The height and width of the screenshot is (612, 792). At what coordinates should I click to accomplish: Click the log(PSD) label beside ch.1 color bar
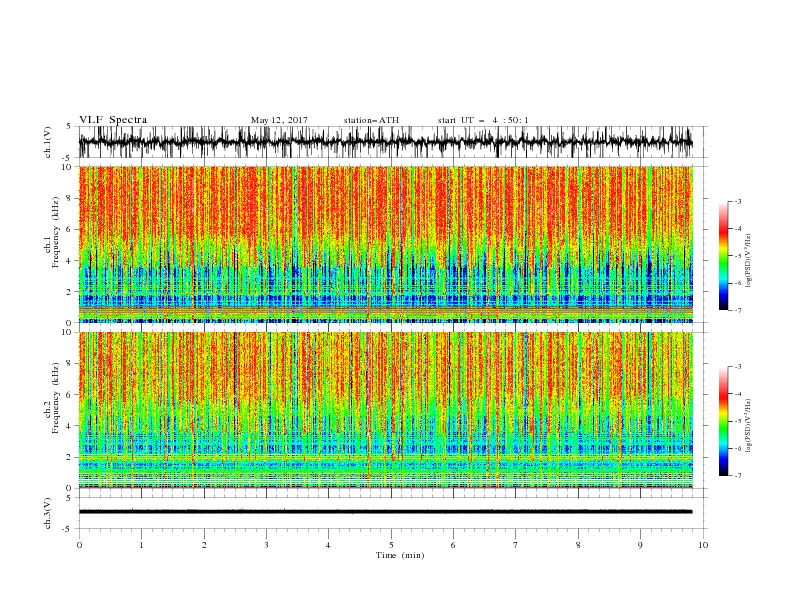(x=749, y=261)
